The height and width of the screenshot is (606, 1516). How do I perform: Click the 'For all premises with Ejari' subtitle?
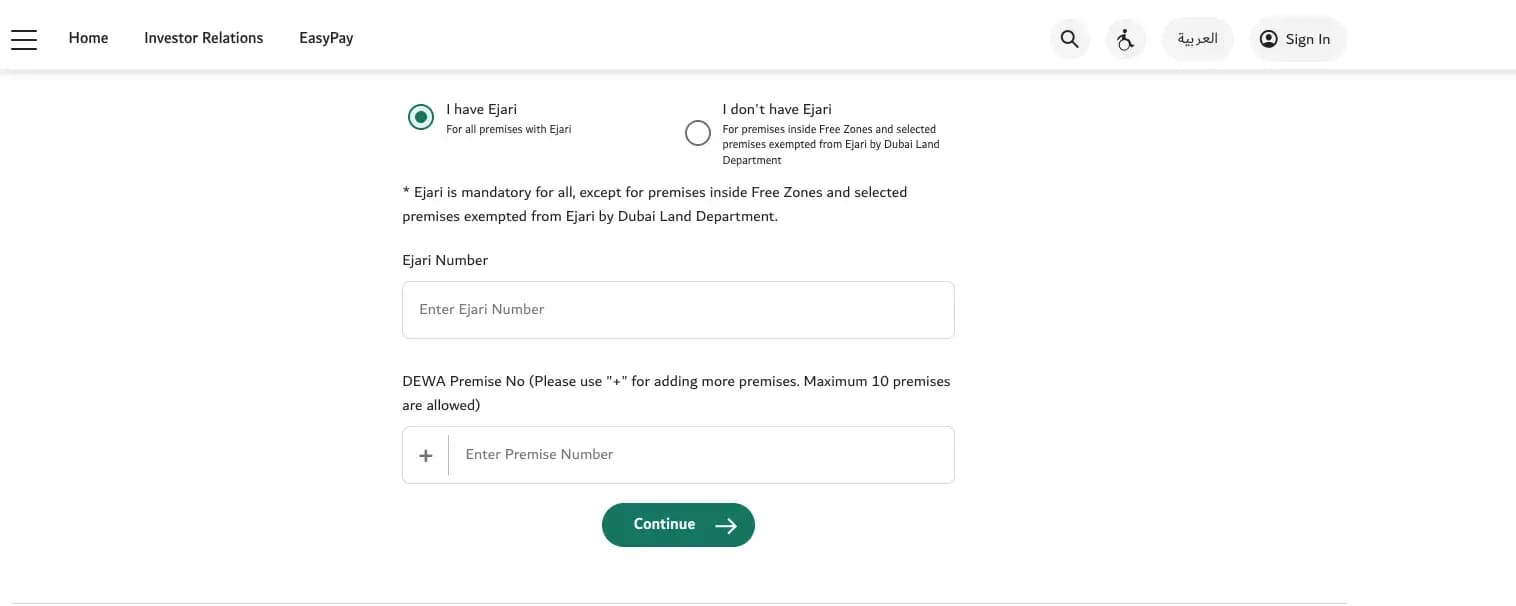coord(508,129)
